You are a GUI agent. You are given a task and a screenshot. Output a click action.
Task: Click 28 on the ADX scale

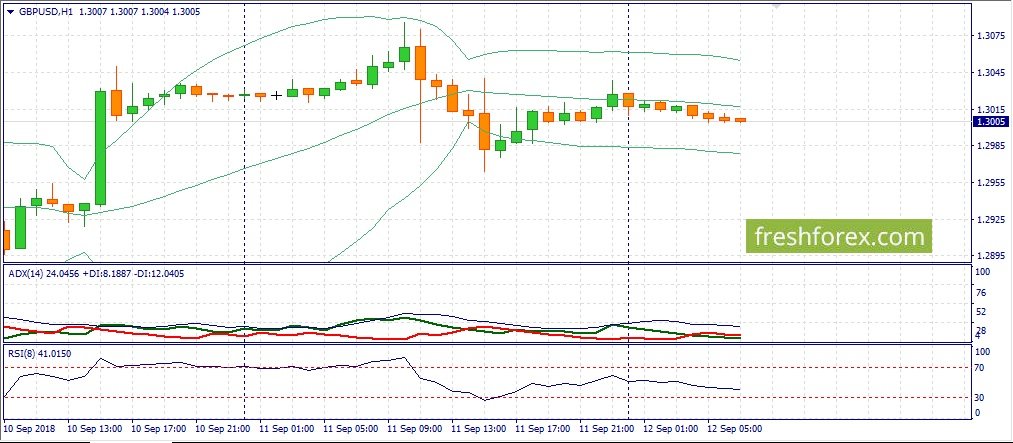(x=982, y=331)
